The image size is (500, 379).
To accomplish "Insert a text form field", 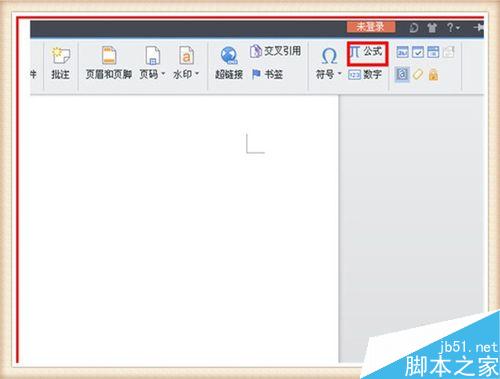I will 403,52.
